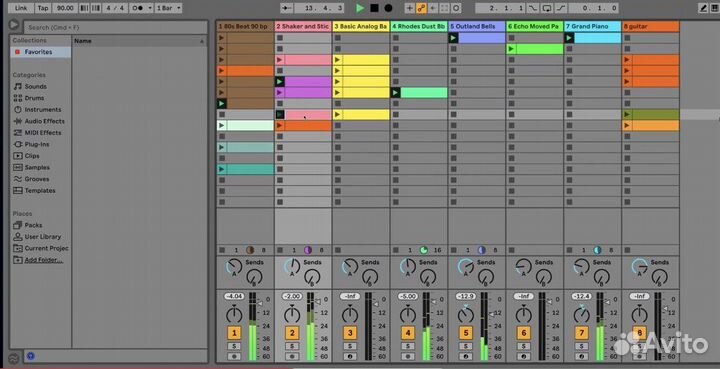Toggle the metronome button
This screenshot has width=720, height=369.
[138, 8]
